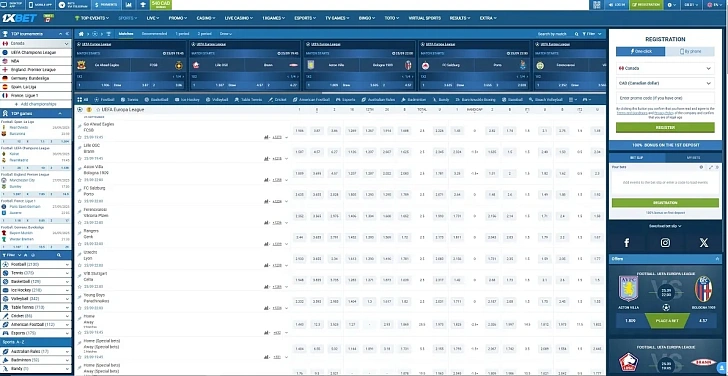
Task: Click PLACE A BET on Aston Villa offer
Action: 666,320
